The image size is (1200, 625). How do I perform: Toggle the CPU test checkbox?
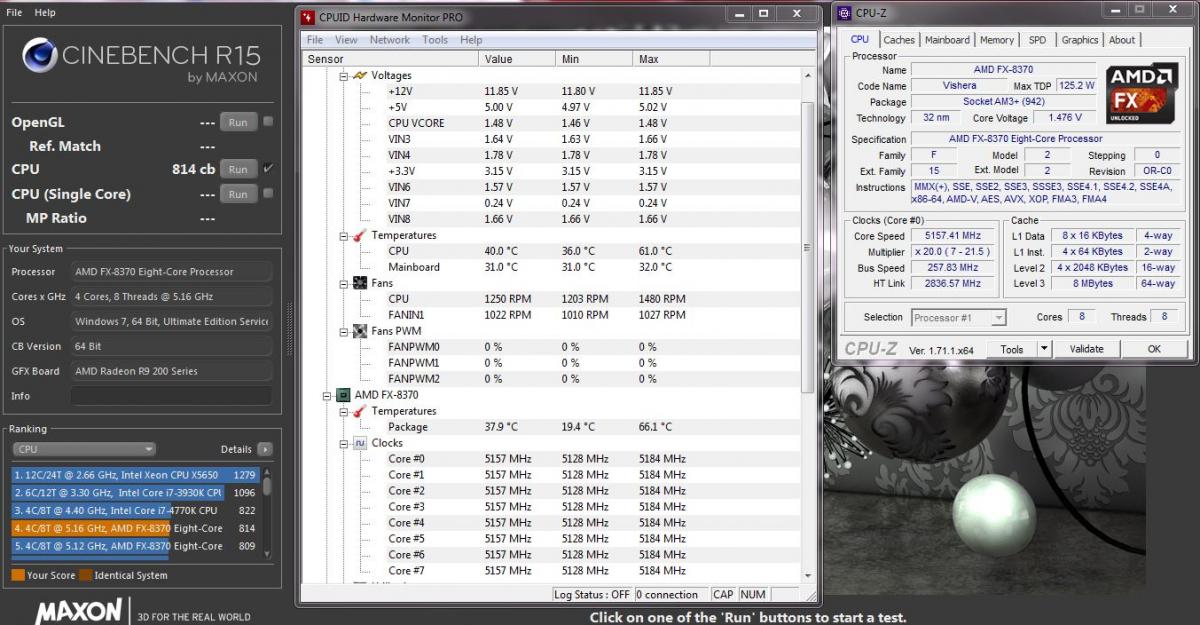point(268,169)
